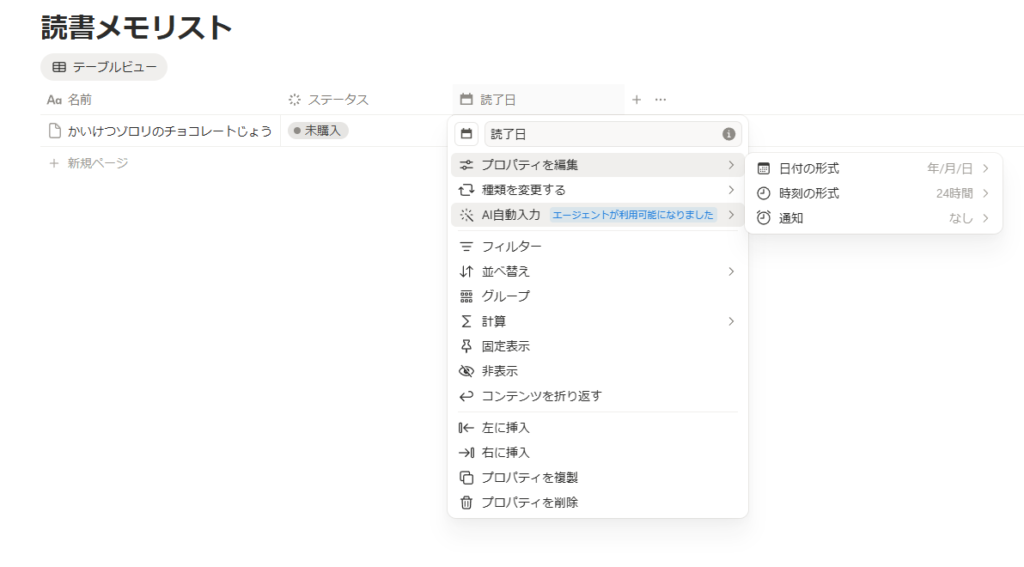Click the plus icon to add a property column
Viewport: 1024px width, 567px height.
[x=636, y=100]
